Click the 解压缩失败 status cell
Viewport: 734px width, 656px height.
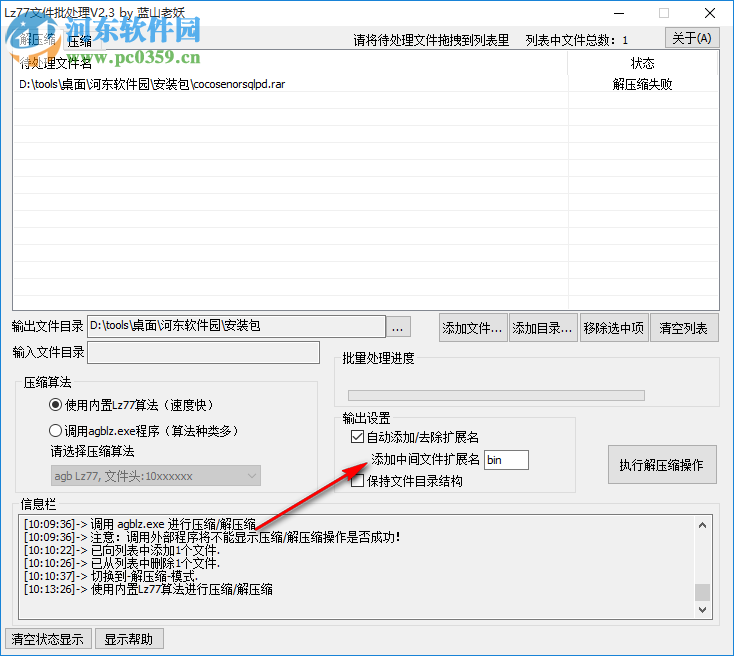pyautogui.click(x=642, y=84)
